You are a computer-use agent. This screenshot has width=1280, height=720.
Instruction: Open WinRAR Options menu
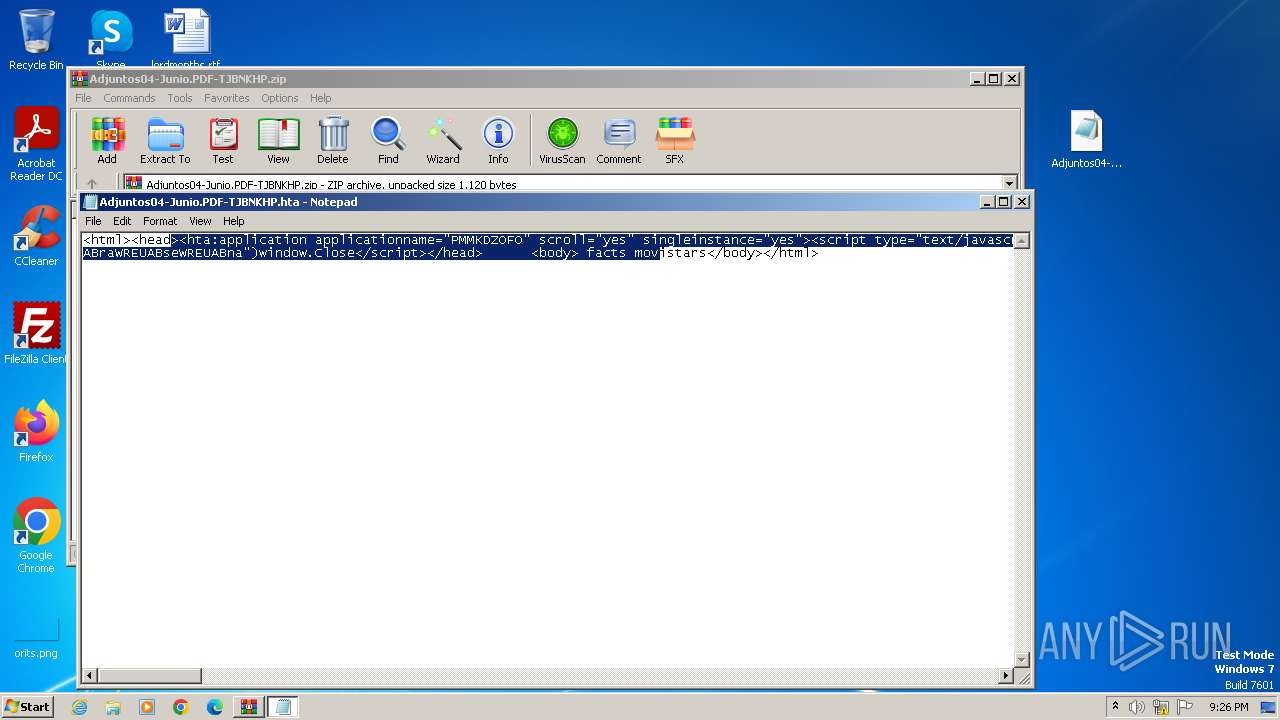[x=280, y=98]
